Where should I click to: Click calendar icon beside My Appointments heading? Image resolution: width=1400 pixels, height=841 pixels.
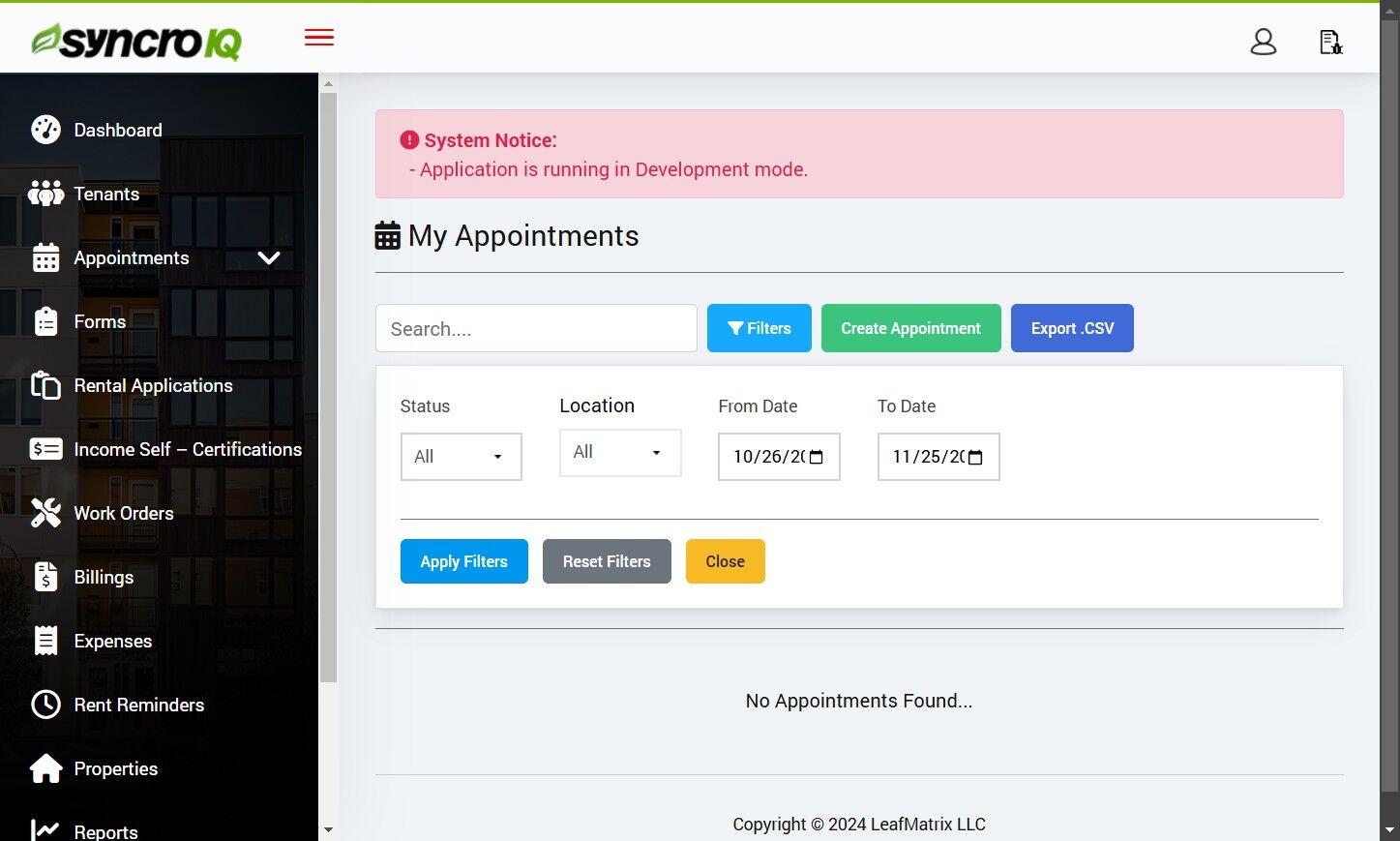tap(387, 236)
